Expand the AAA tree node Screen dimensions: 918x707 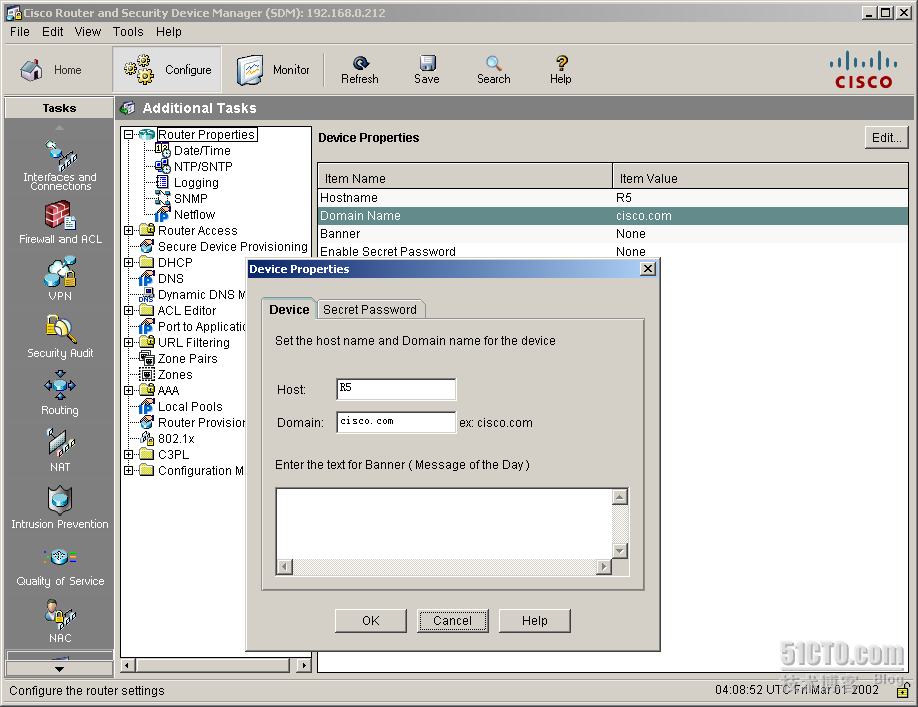coord(129,390)
